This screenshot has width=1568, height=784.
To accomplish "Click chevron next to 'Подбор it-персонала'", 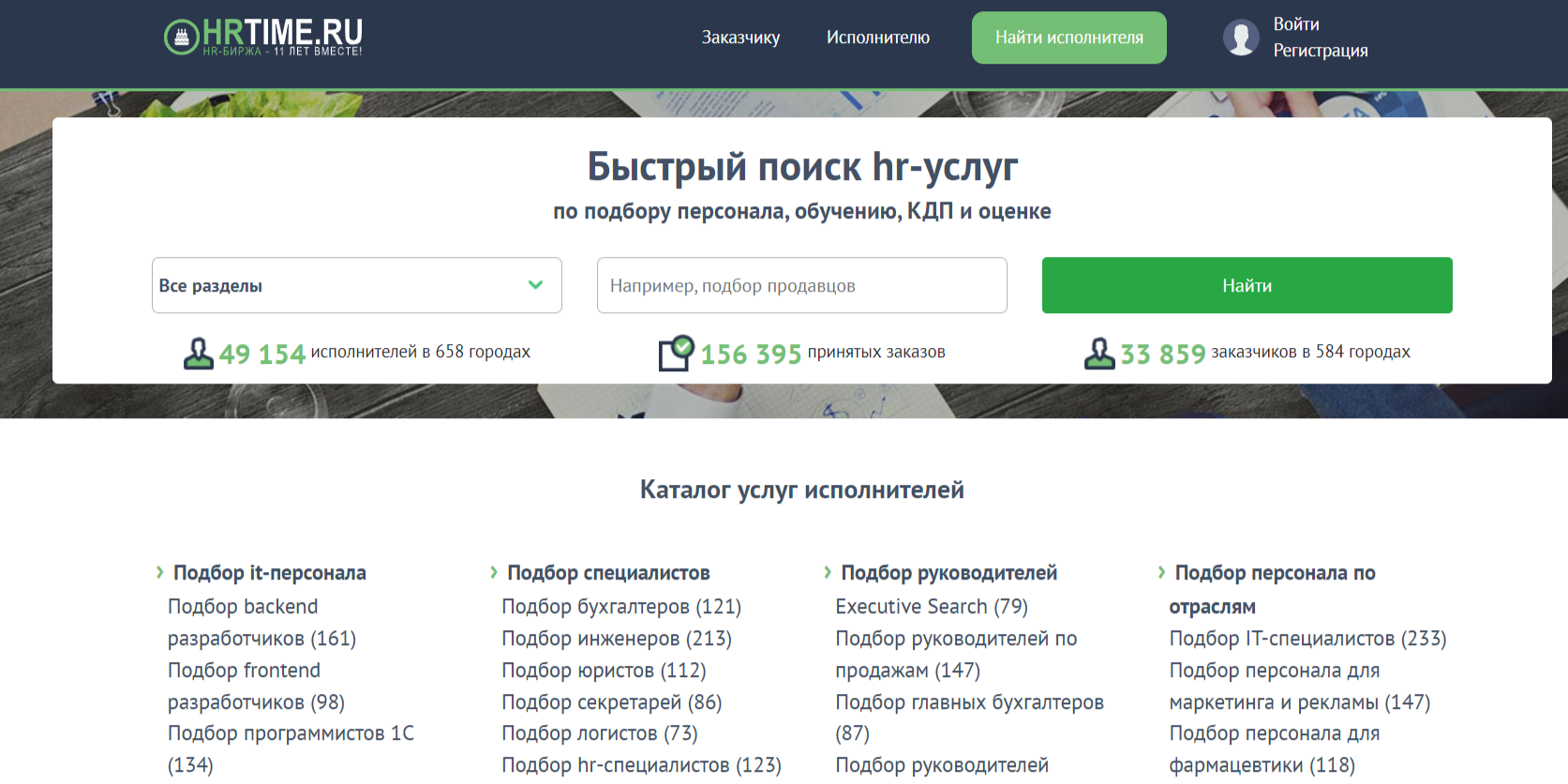I will click(160, 572).
